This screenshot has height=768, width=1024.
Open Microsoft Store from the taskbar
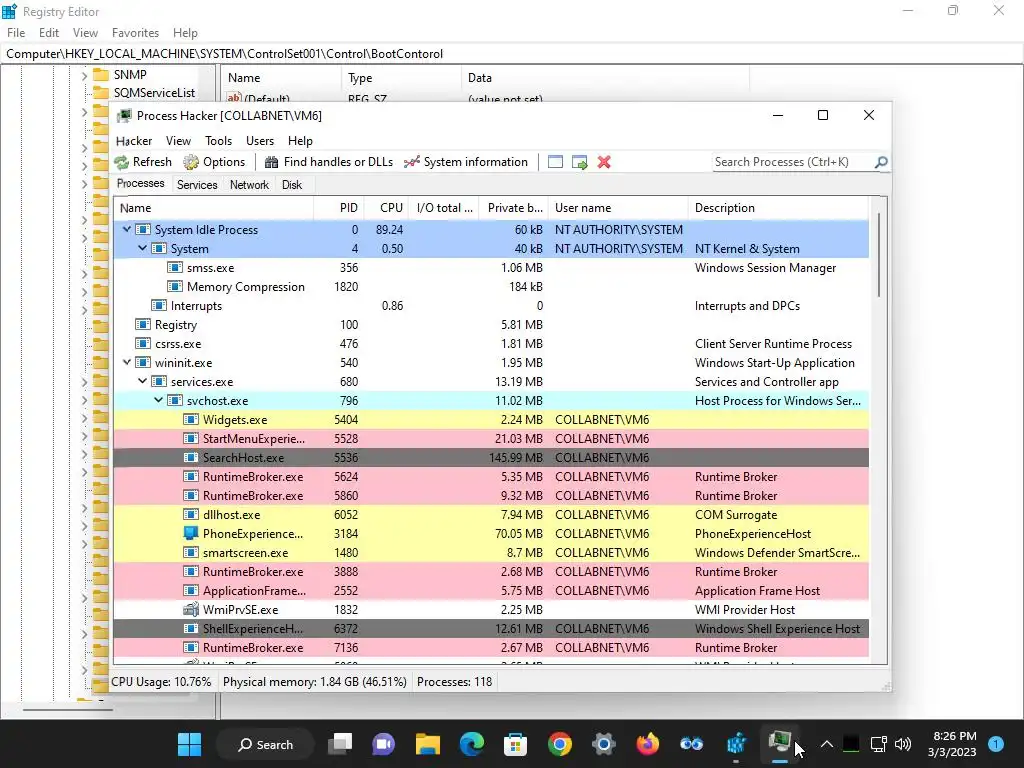pos(515,744)
